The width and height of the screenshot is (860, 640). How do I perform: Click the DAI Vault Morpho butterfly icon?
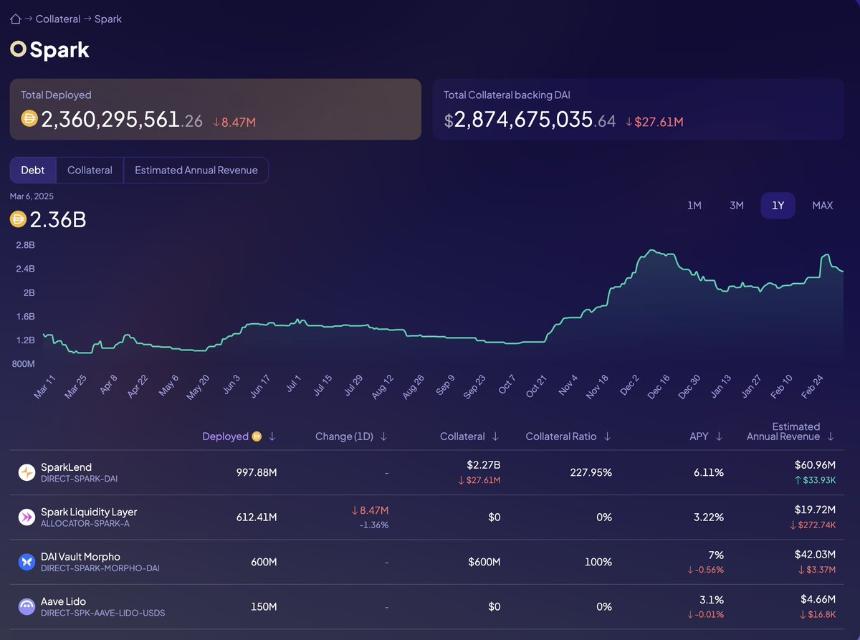(26, 562)
